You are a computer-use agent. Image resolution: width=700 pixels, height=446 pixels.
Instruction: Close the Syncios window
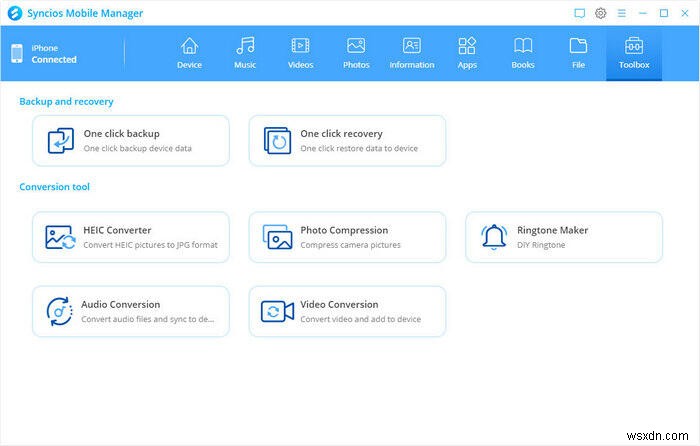[685, 13]
